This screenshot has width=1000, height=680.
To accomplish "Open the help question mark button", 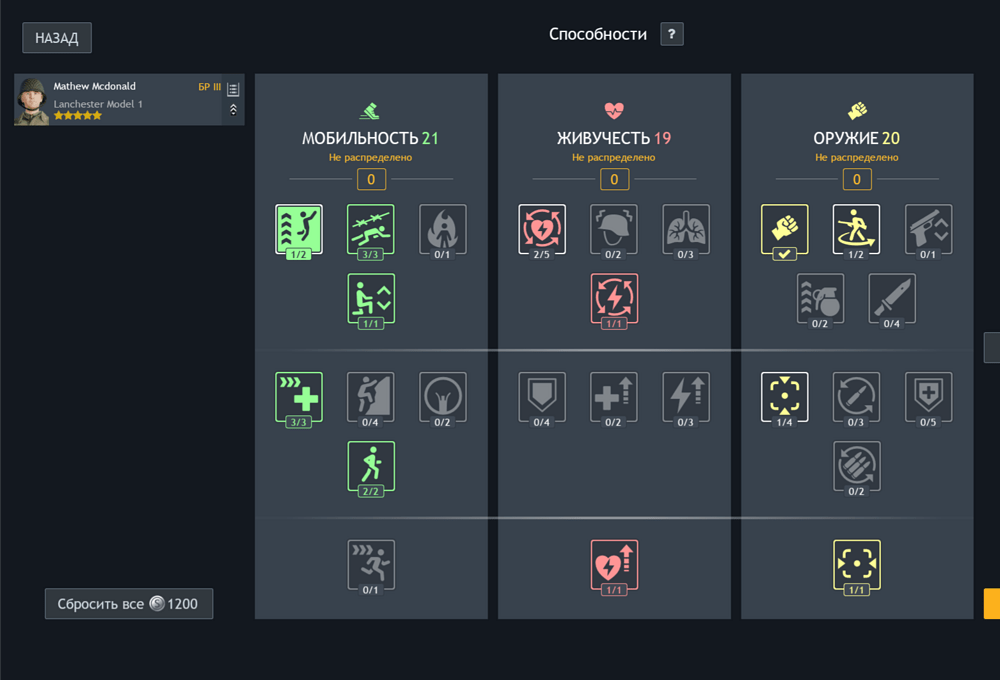I will [x=672, y=34].
